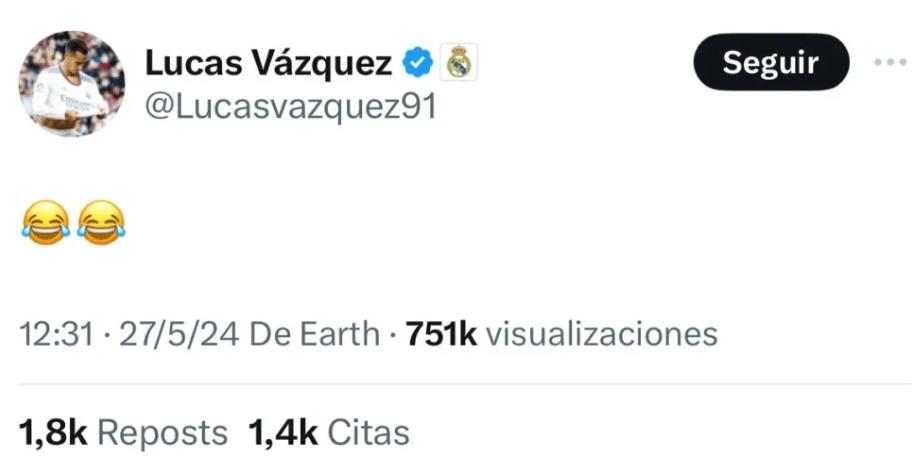
Task: Click the first laughing-crying emoji
Action: 46,222
